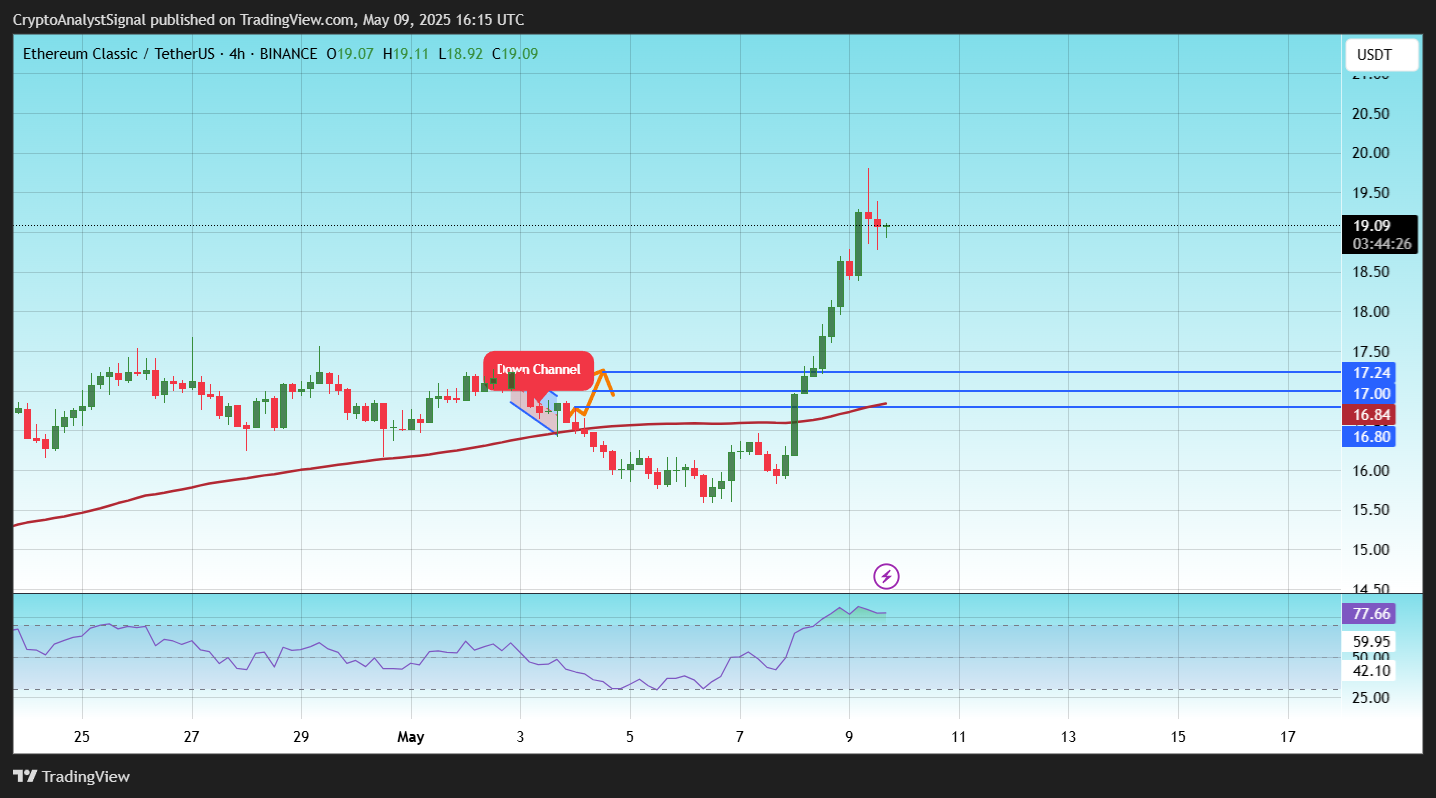Click the 42.10 RSI axis label
The width and height of the screenshot is (1436, 798).
point(1372,671)
